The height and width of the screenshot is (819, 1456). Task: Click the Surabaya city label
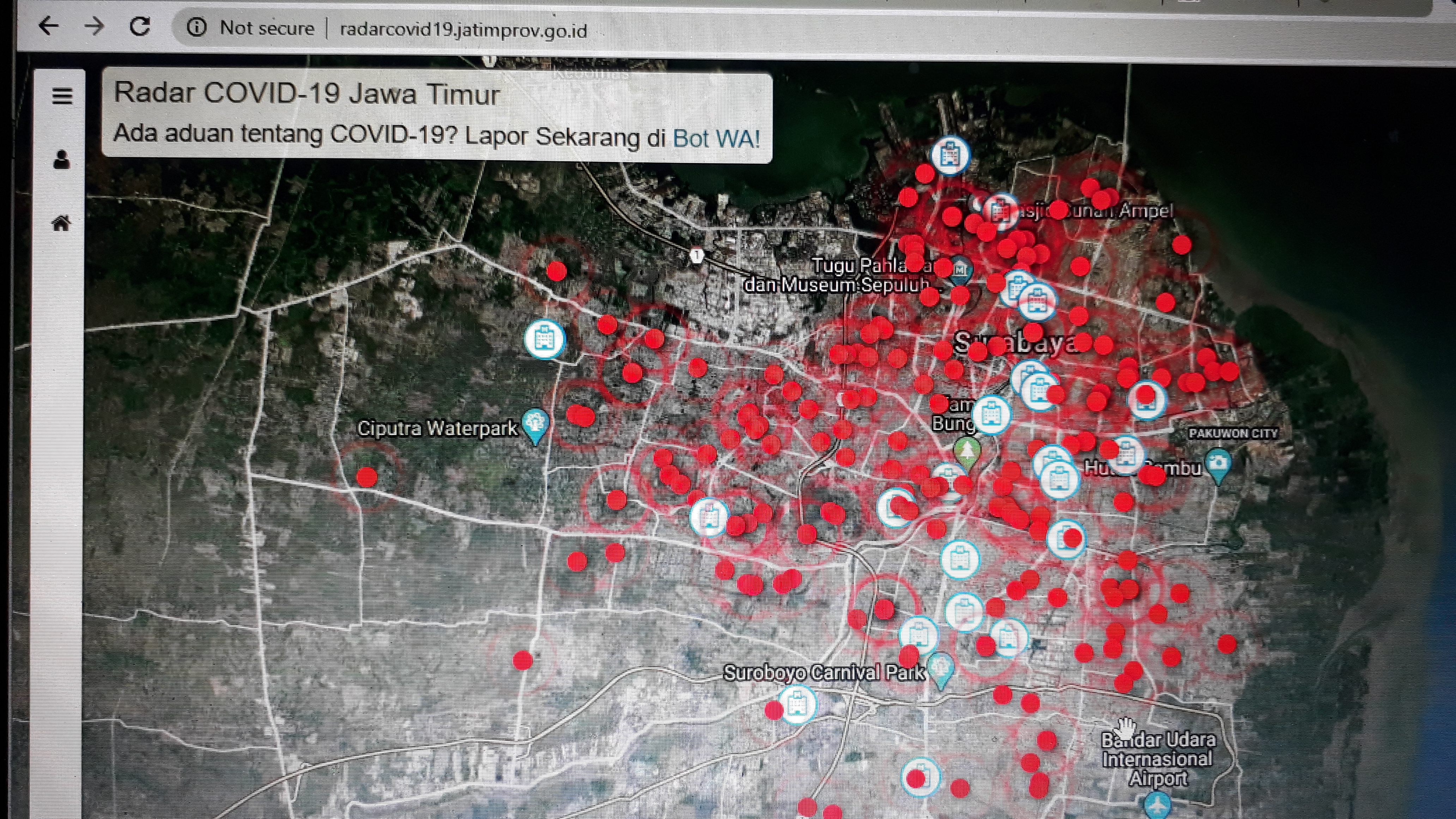1016,343
